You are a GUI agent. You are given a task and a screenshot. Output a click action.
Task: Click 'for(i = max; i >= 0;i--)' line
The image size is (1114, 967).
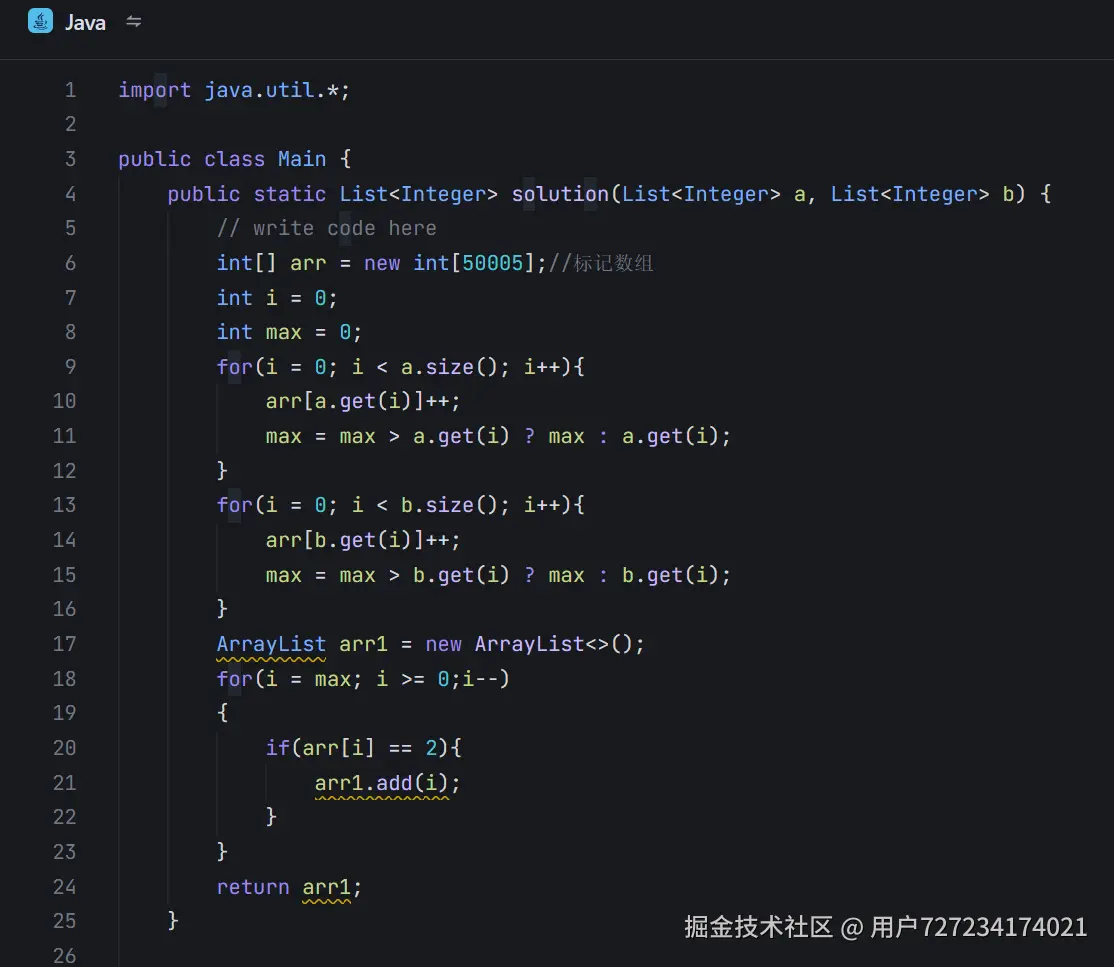(363, 679)
